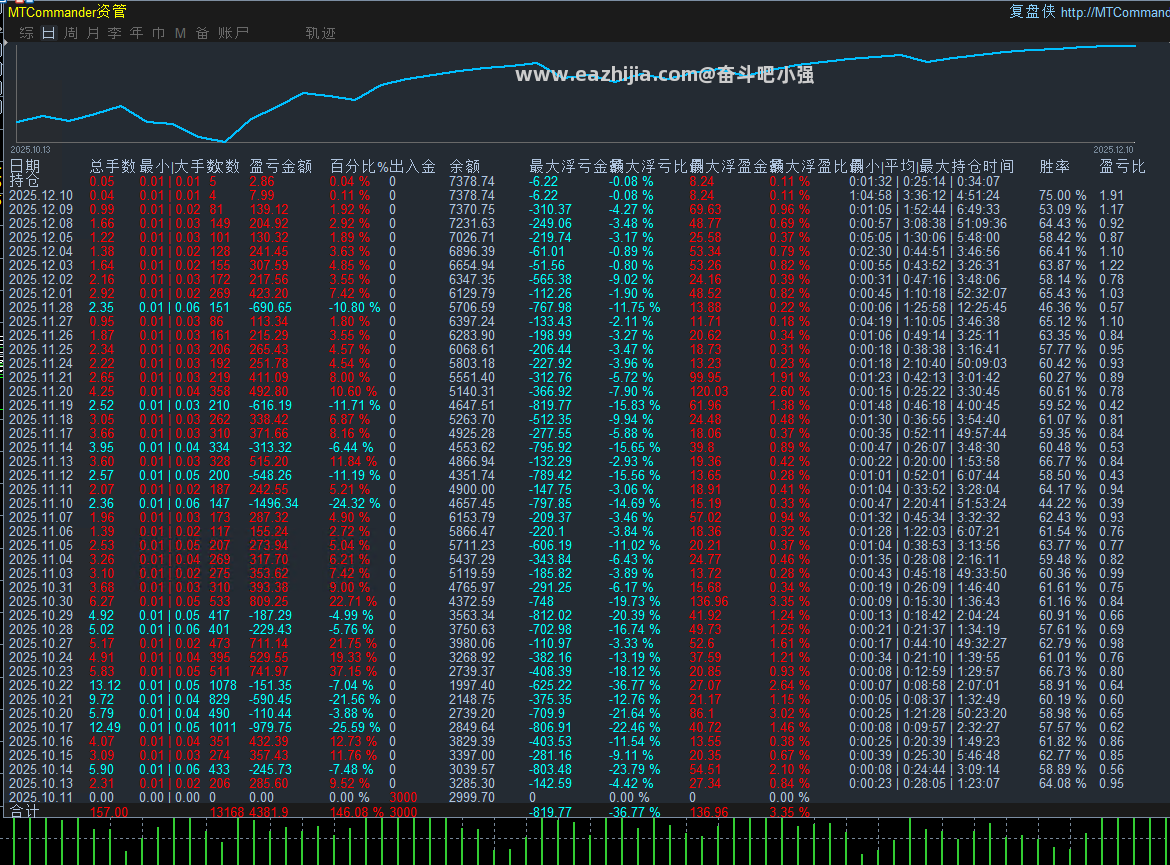Image resolution: width=1170 pixels, height=865 pixels.
Task: Click the 2025.10.13 chart start date label
Action: pos(31,150)
